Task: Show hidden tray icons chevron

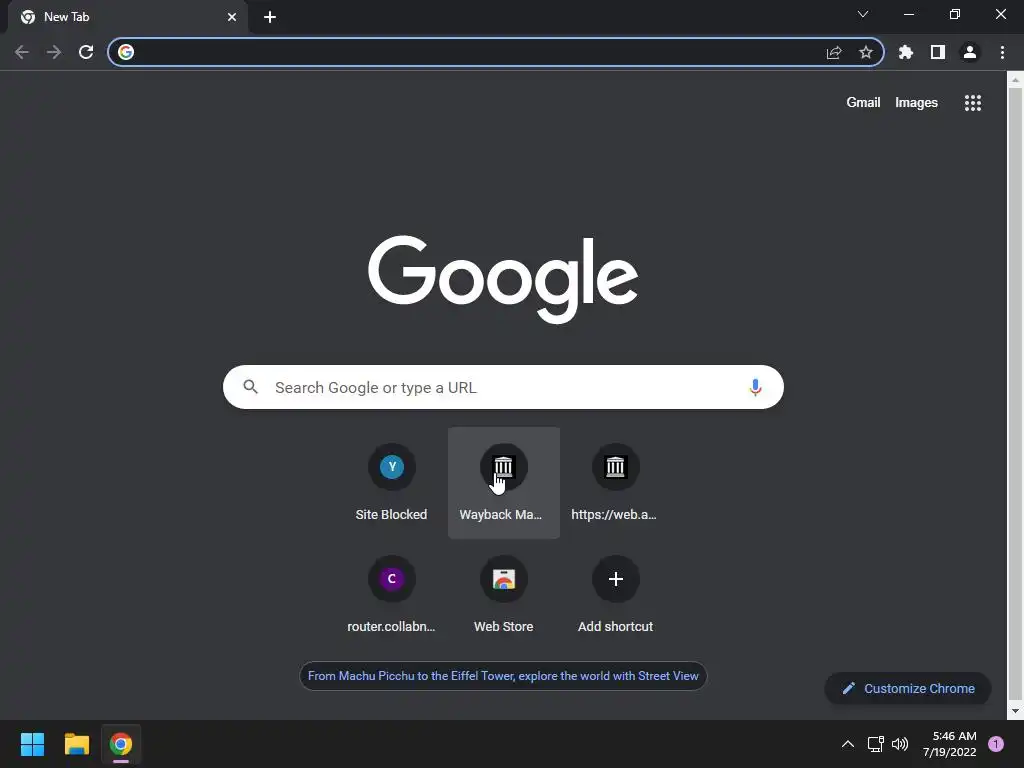Action: 848,744
